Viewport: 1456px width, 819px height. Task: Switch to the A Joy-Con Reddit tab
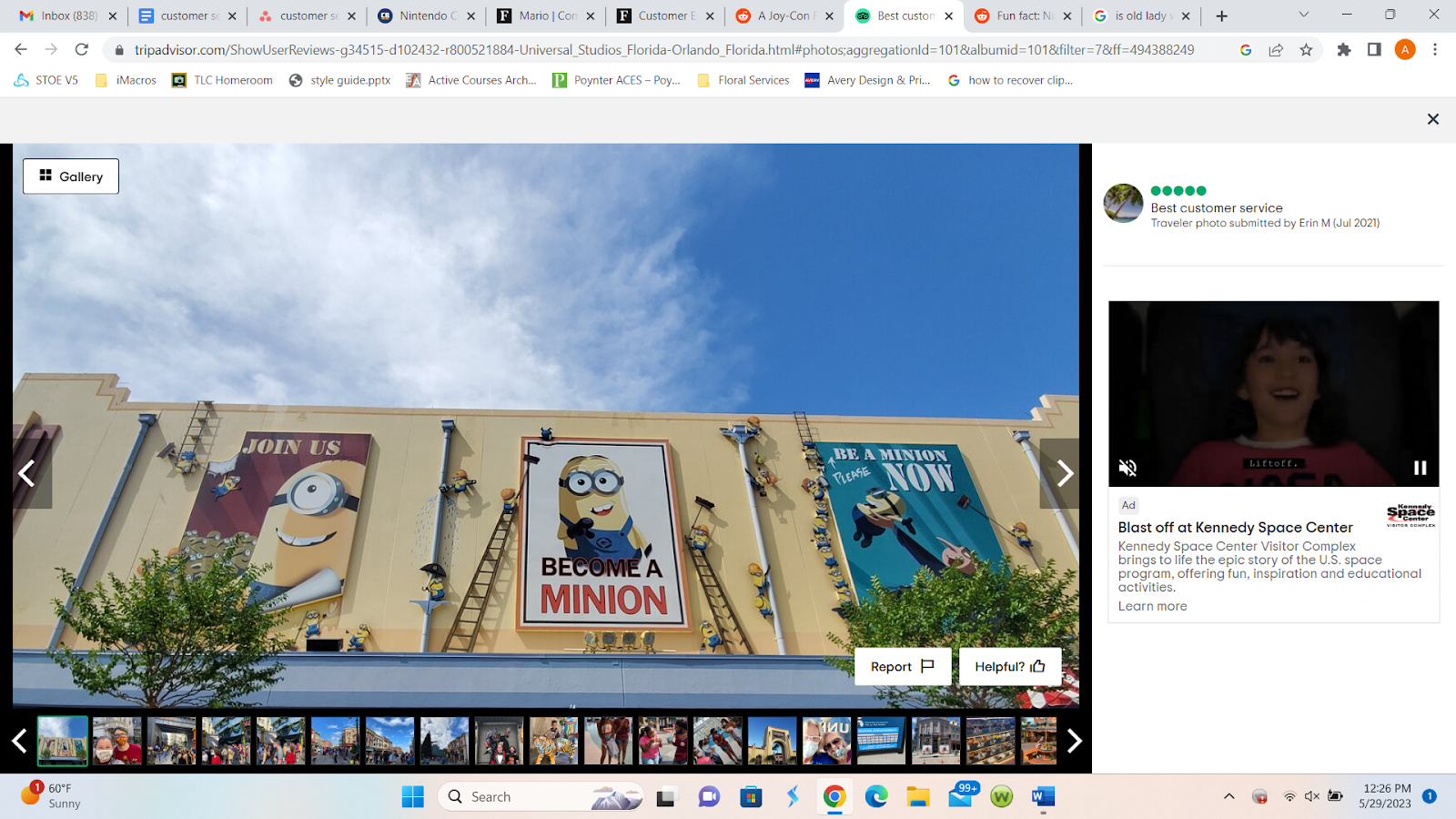click(x=784, y=15)
